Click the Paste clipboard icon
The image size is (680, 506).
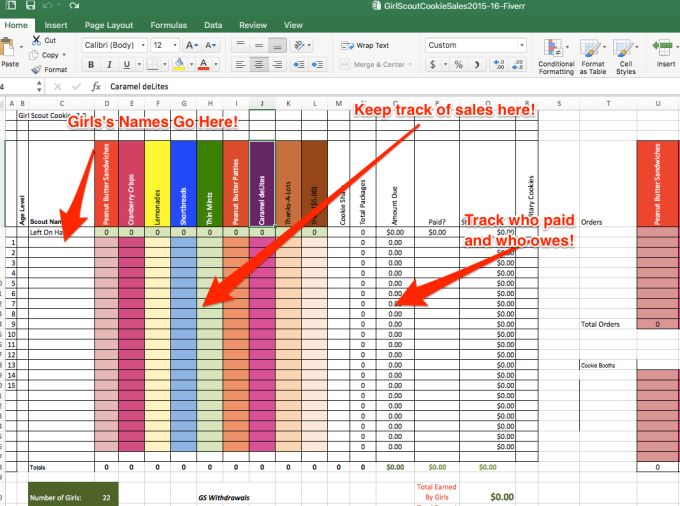click(x=7, y=47)
